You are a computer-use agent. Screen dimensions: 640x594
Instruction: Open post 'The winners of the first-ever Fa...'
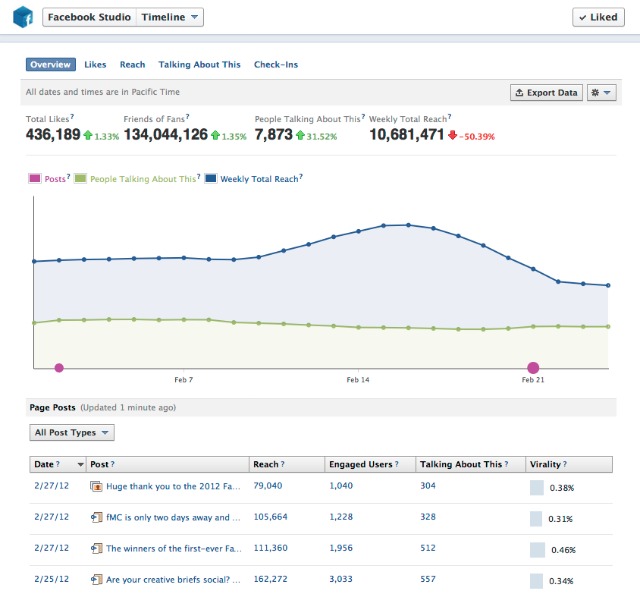[x=173, y=548]
